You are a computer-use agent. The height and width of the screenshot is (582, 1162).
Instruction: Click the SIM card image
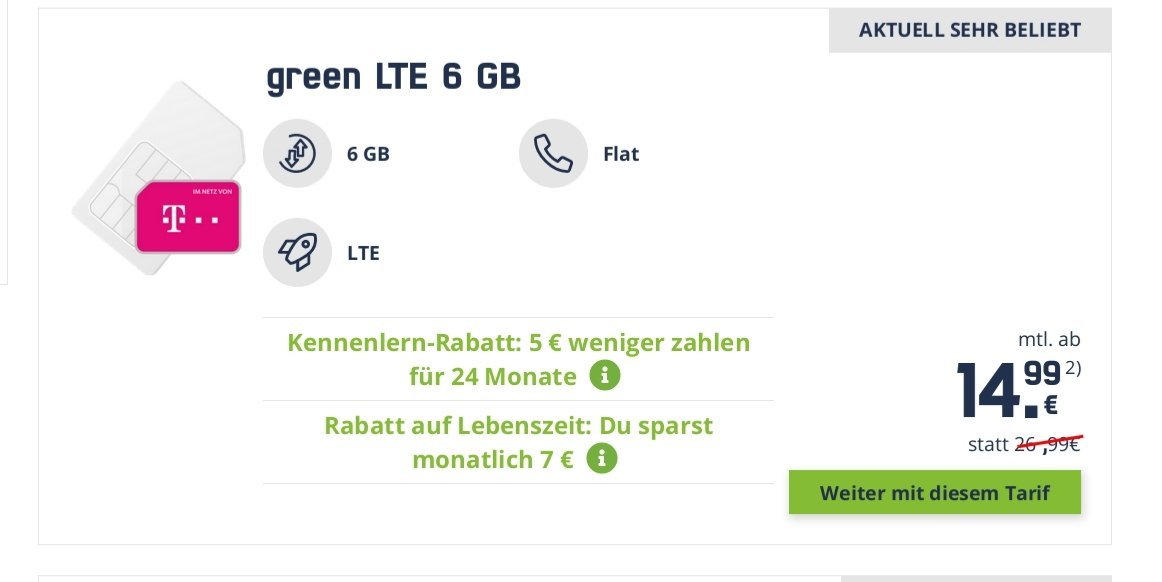coord(158,178)
